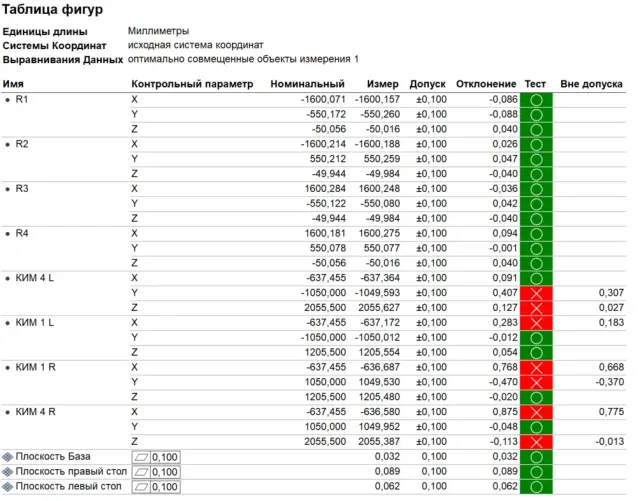This screenshot has width=640, height=501.
Task: Click the red fail mark for КИМ 4 L Y
Action: 536,294
